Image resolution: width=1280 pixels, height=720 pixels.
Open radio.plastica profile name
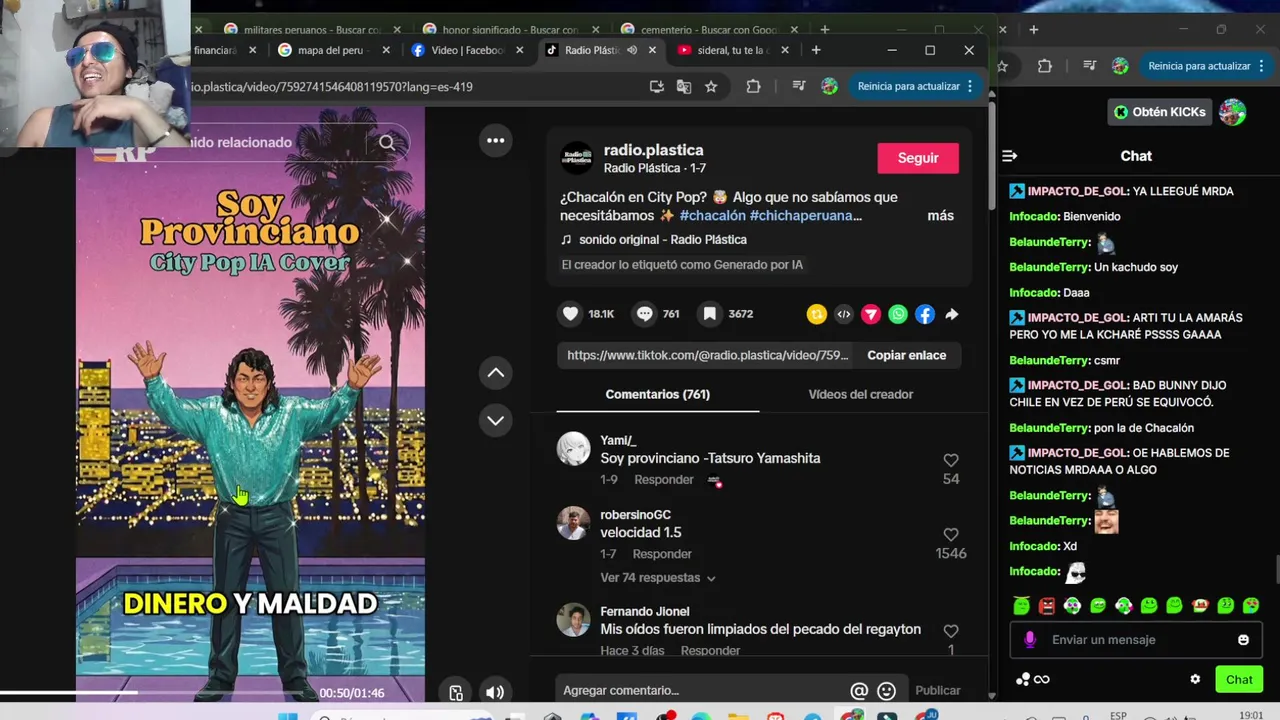point(653,150)
